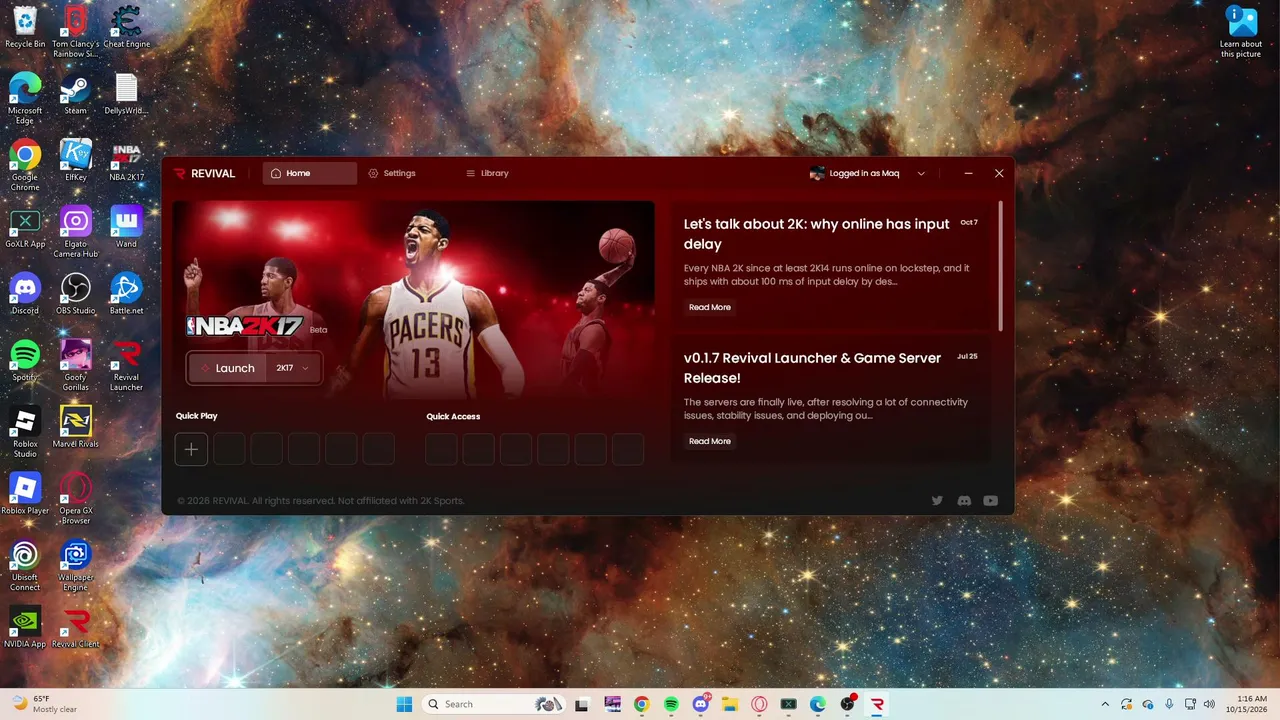The height and width of the screenshot is (720, 1280).
Task: Open Revival's Twitter page icon
Action: [937, 500]
